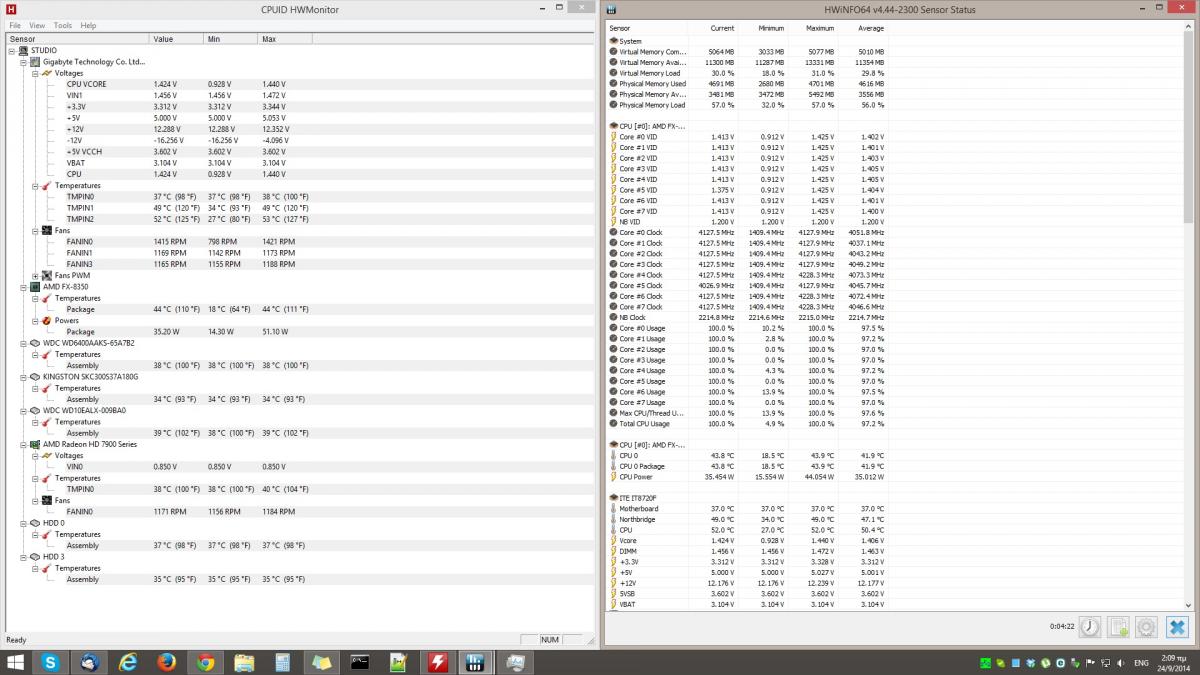Collapse Powers under AMD FX-8350
The image size is (1200, 675).
34,320
